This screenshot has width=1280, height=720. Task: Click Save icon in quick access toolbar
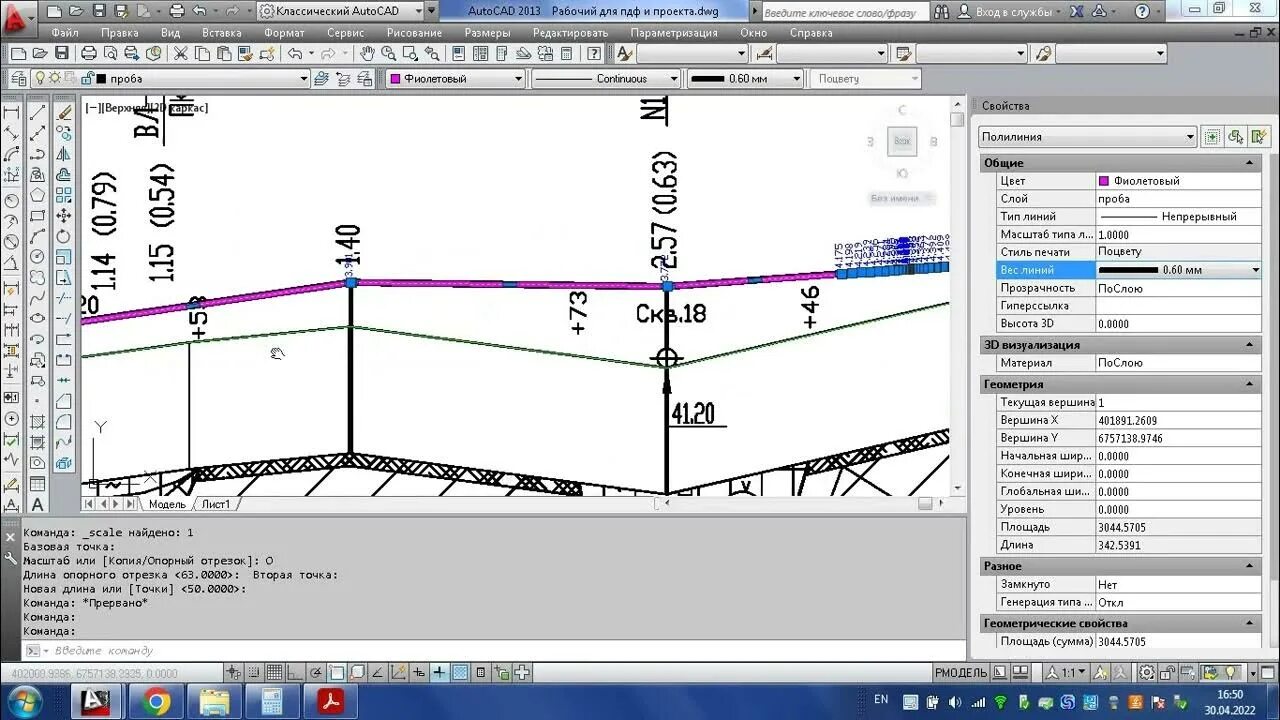(x=99, y=11)
